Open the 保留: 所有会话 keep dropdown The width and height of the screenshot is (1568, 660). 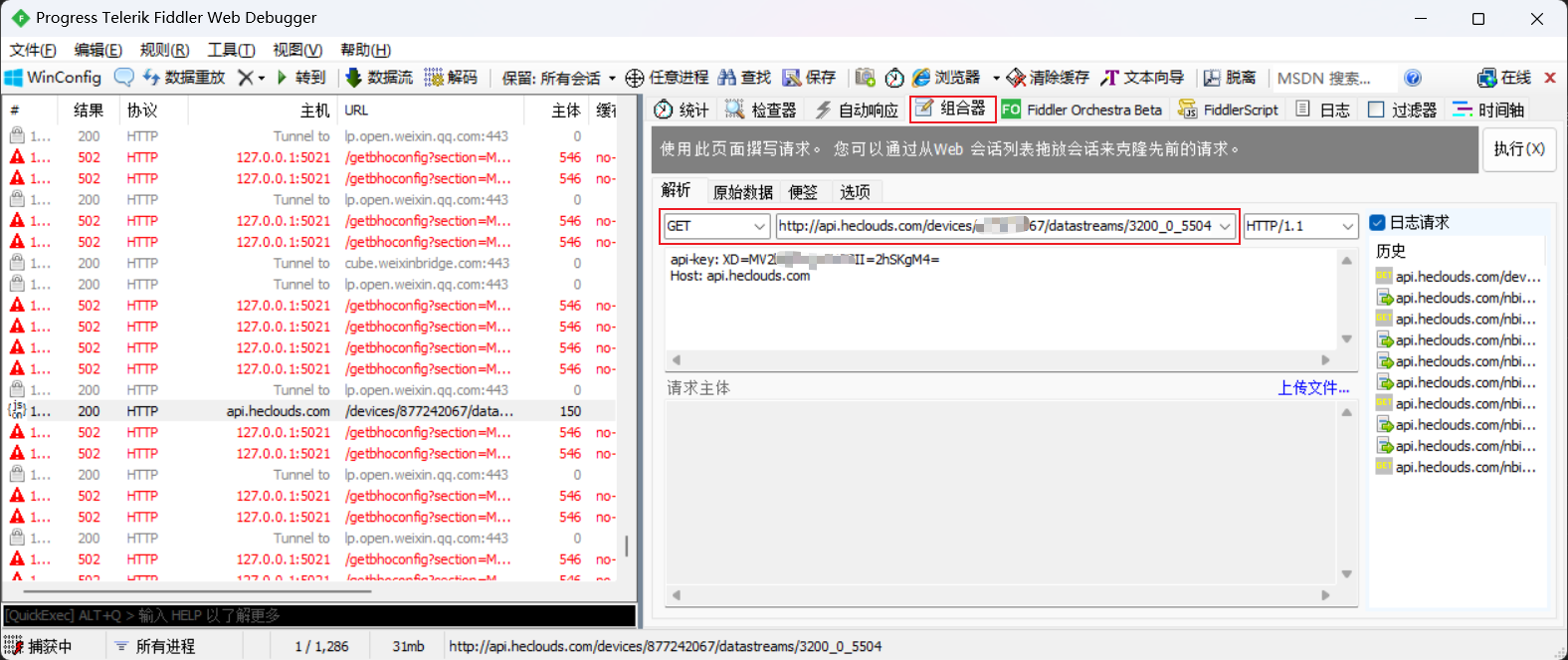559,78
